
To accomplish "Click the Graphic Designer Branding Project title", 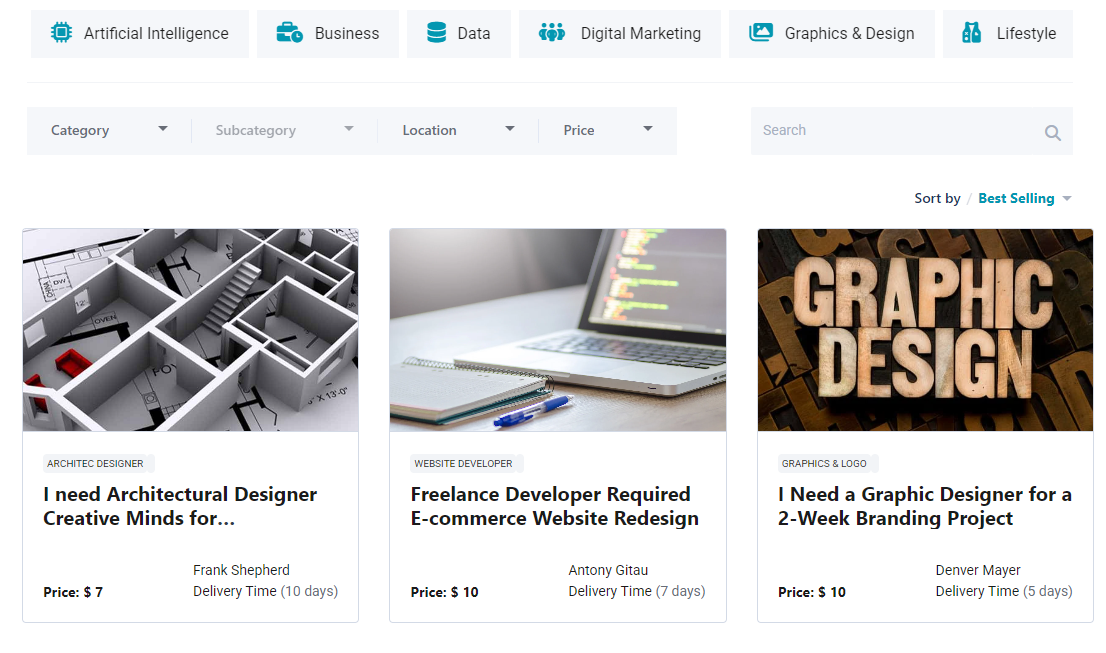I will tap(924, 506).
